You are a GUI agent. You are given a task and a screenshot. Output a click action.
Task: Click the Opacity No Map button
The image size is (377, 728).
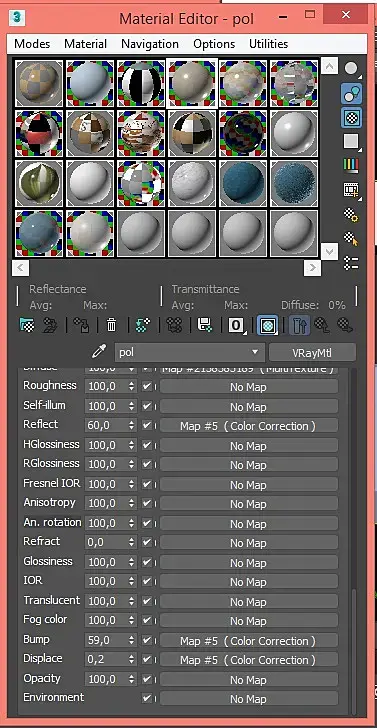pos(248,680)
